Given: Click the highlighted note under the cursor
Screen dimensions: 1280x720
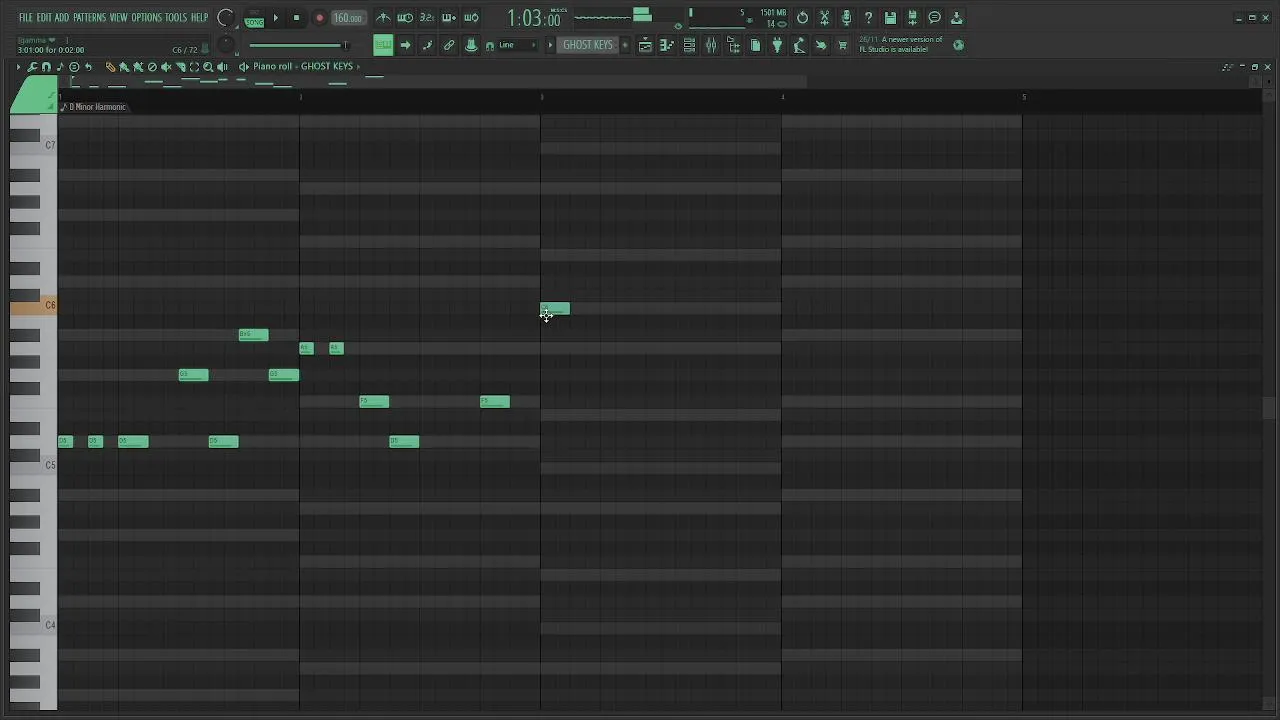Looking at the screenshot, I should click(555, 308).
